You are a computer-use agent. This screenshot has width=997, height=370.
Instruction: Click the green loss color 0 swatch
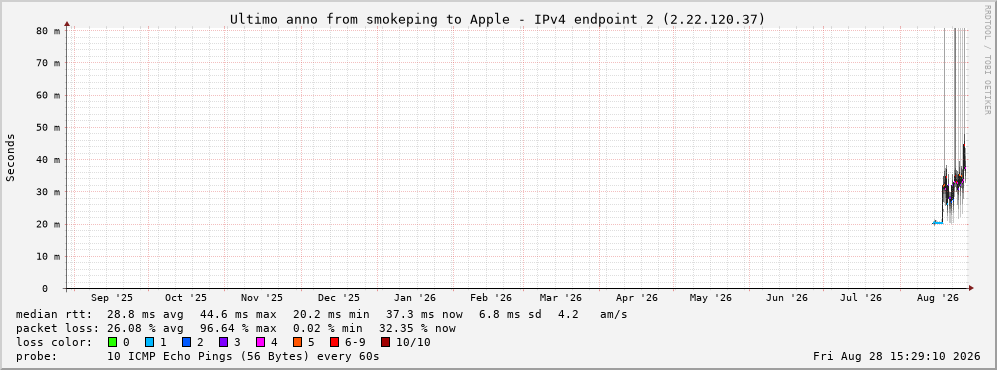[x=113, y=342]
